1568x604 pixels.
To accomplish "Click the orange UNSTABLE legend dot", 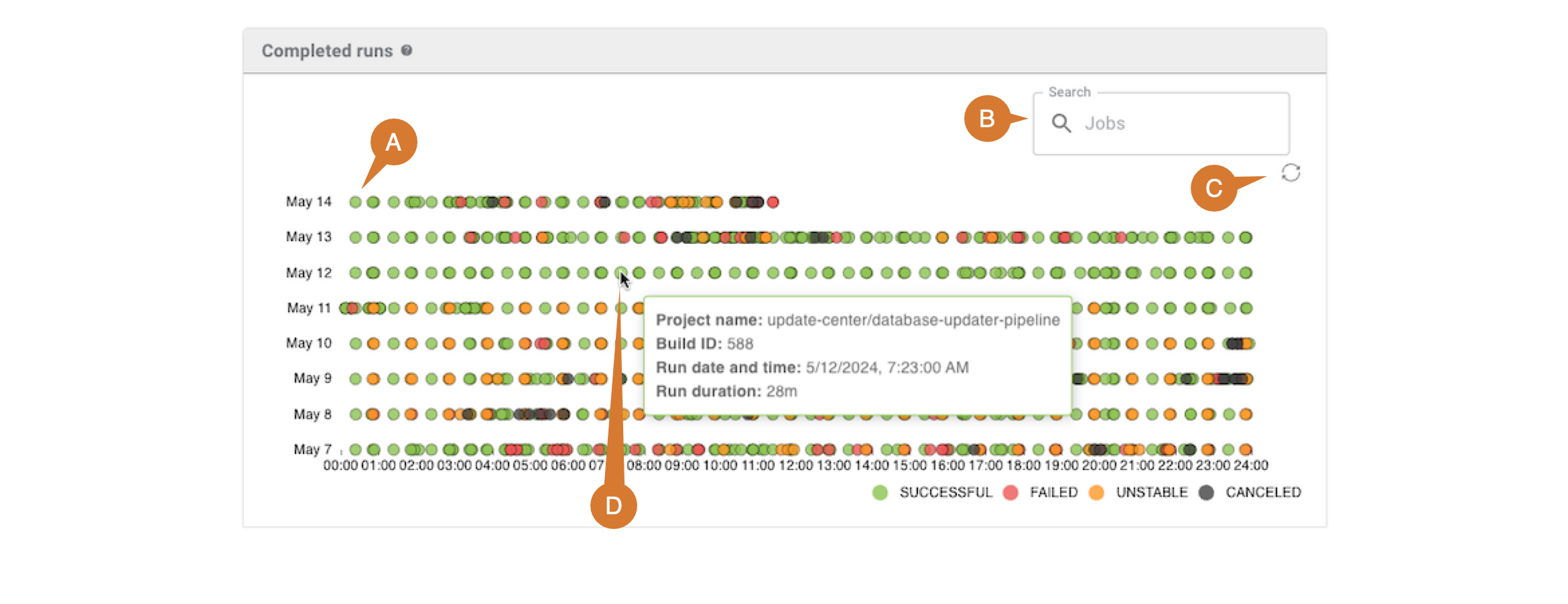I will tap(1096, 493).
